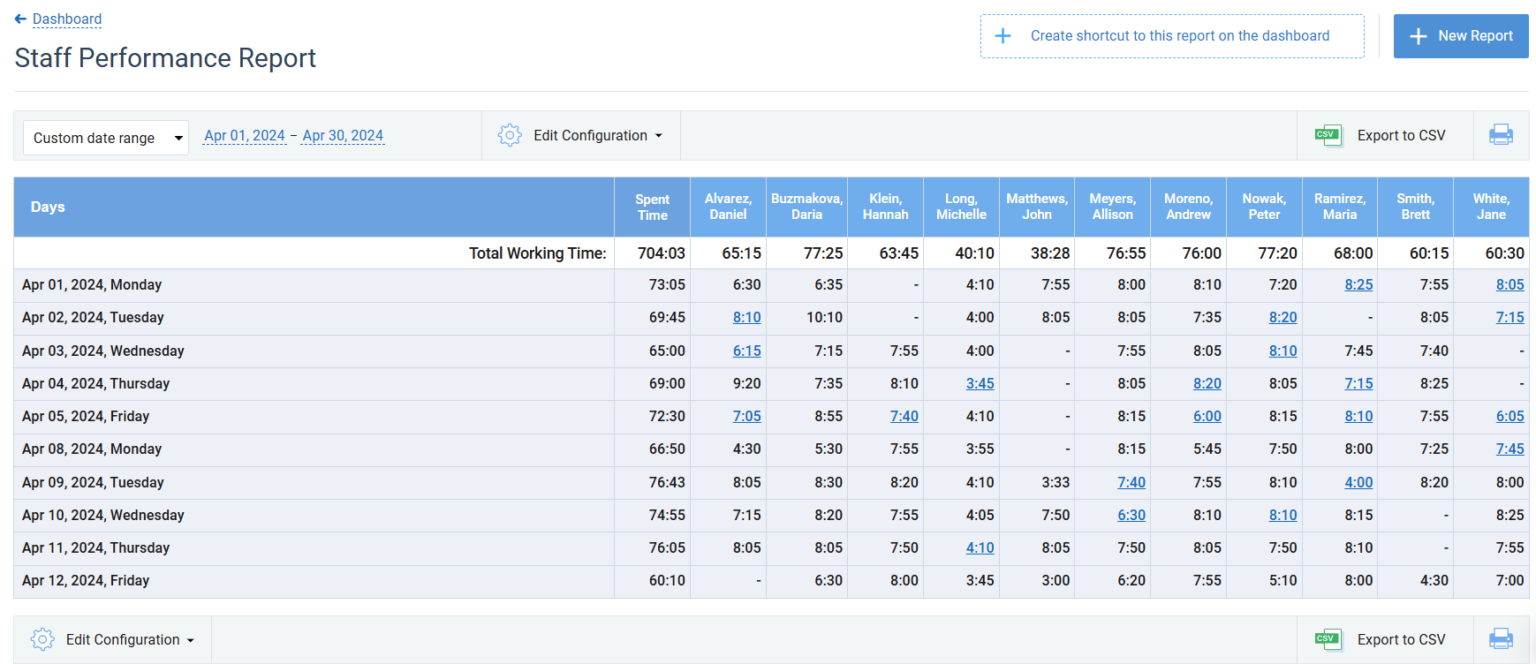This screenshot has width=1536, height=664.
Task: Create a New Report
Action: click(1460, 36)
